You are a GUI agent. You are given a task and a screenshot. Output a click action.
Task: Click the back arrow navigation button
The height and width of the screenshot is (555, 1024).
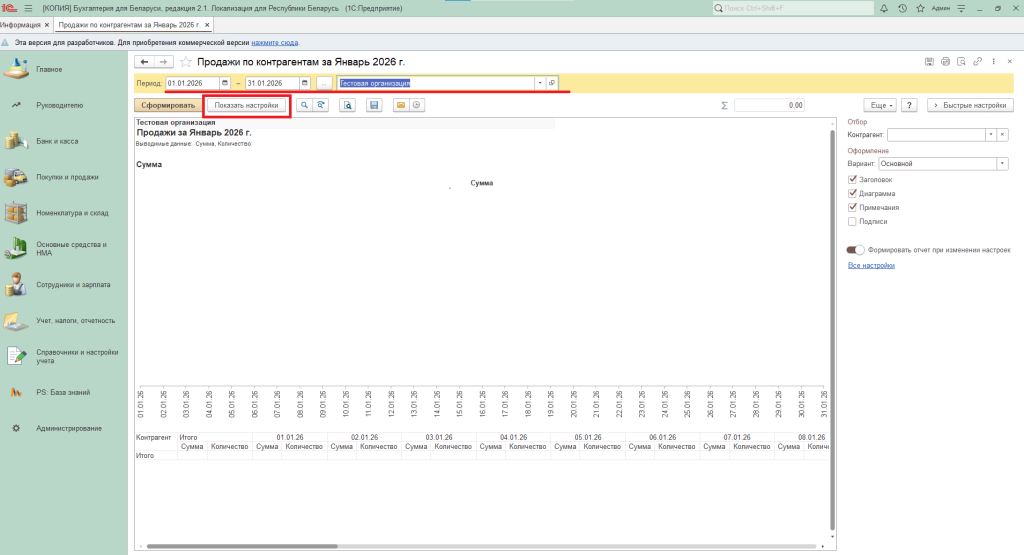(x=145, y=62)
